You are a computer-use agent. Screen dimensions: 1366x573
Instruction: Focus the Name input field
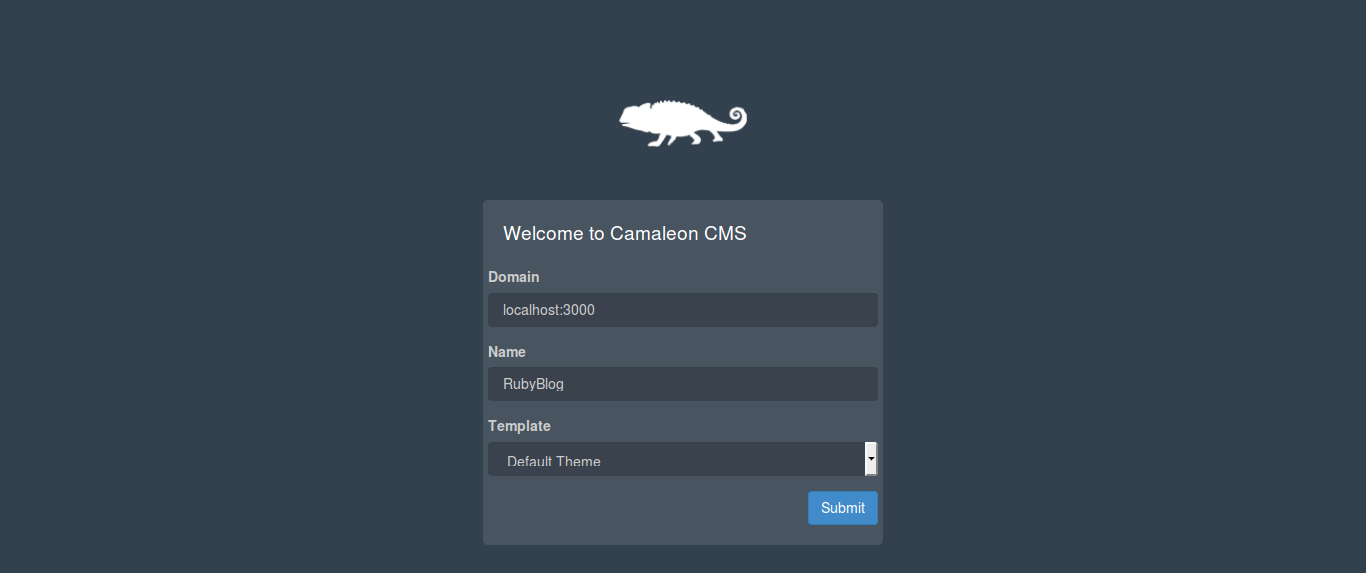coord(683,384)
